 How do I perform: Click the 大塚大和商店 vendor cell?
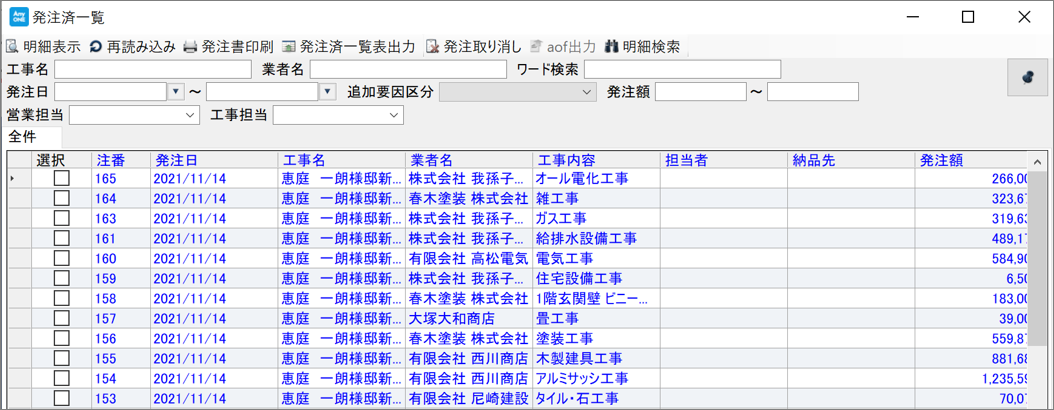click(469, 318)
